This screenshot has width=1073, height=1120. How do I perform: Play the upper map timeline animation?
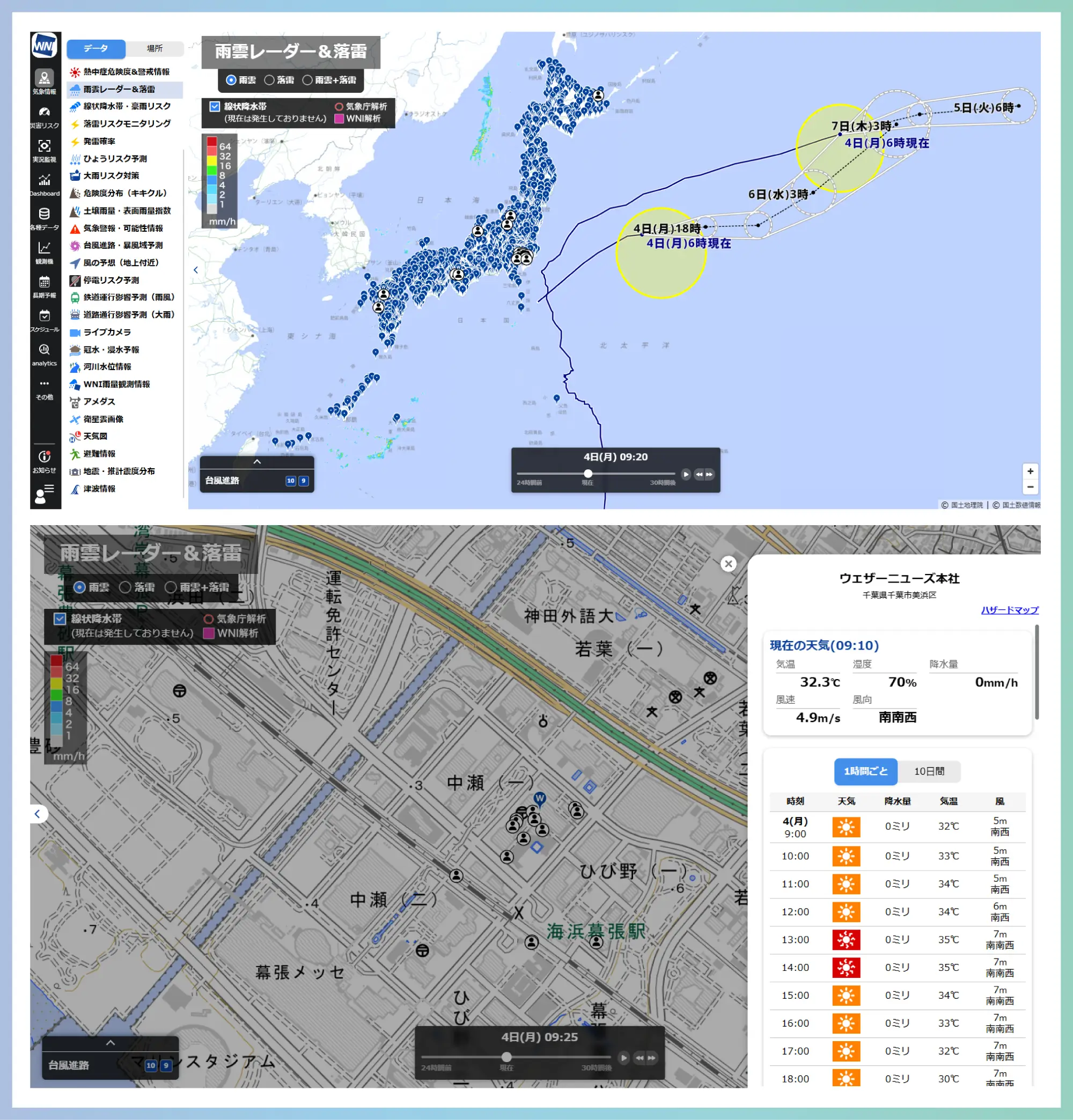point(686,474)
